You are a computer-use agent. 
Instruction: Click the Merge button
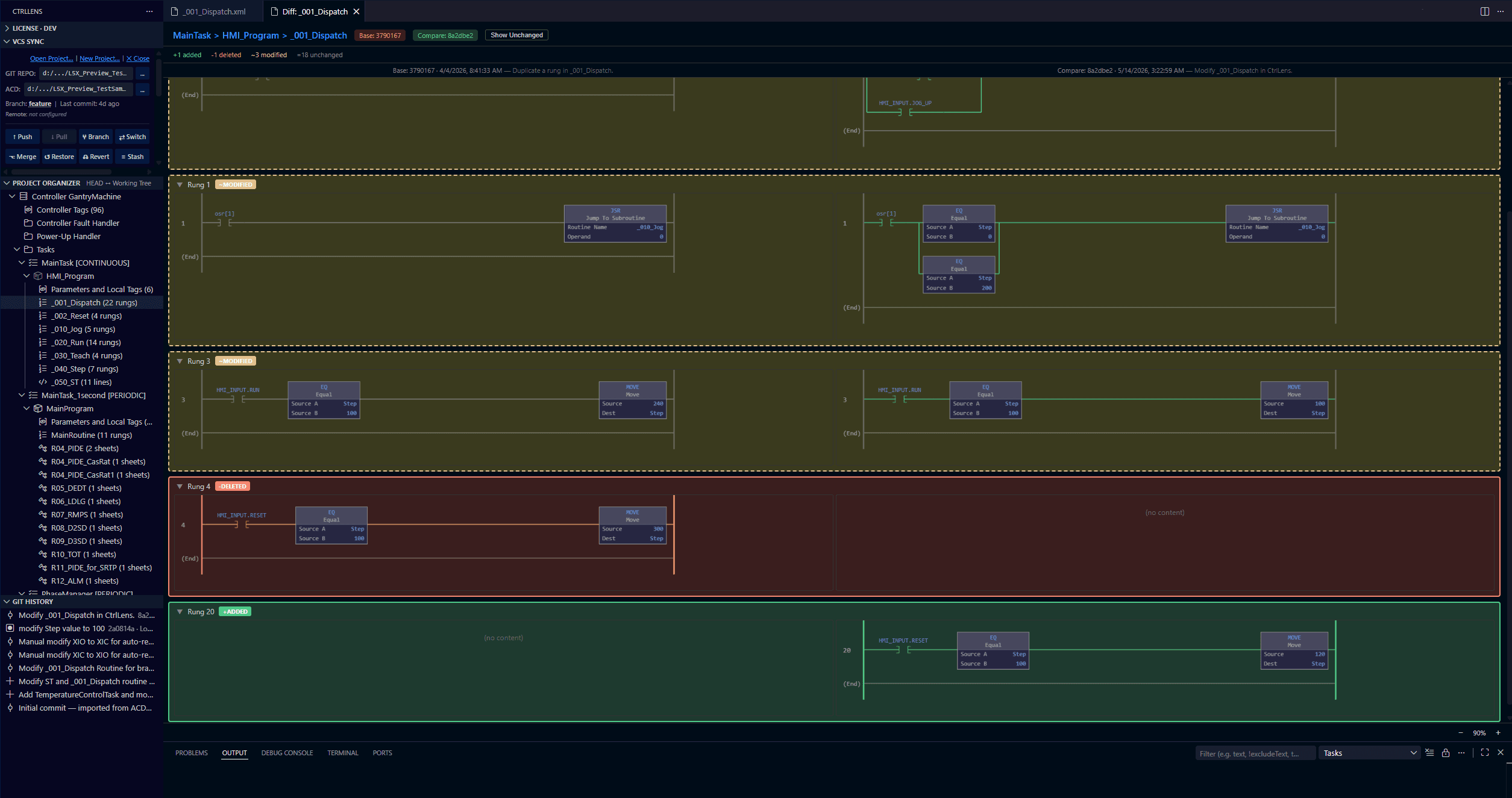(x=22, y=157)
